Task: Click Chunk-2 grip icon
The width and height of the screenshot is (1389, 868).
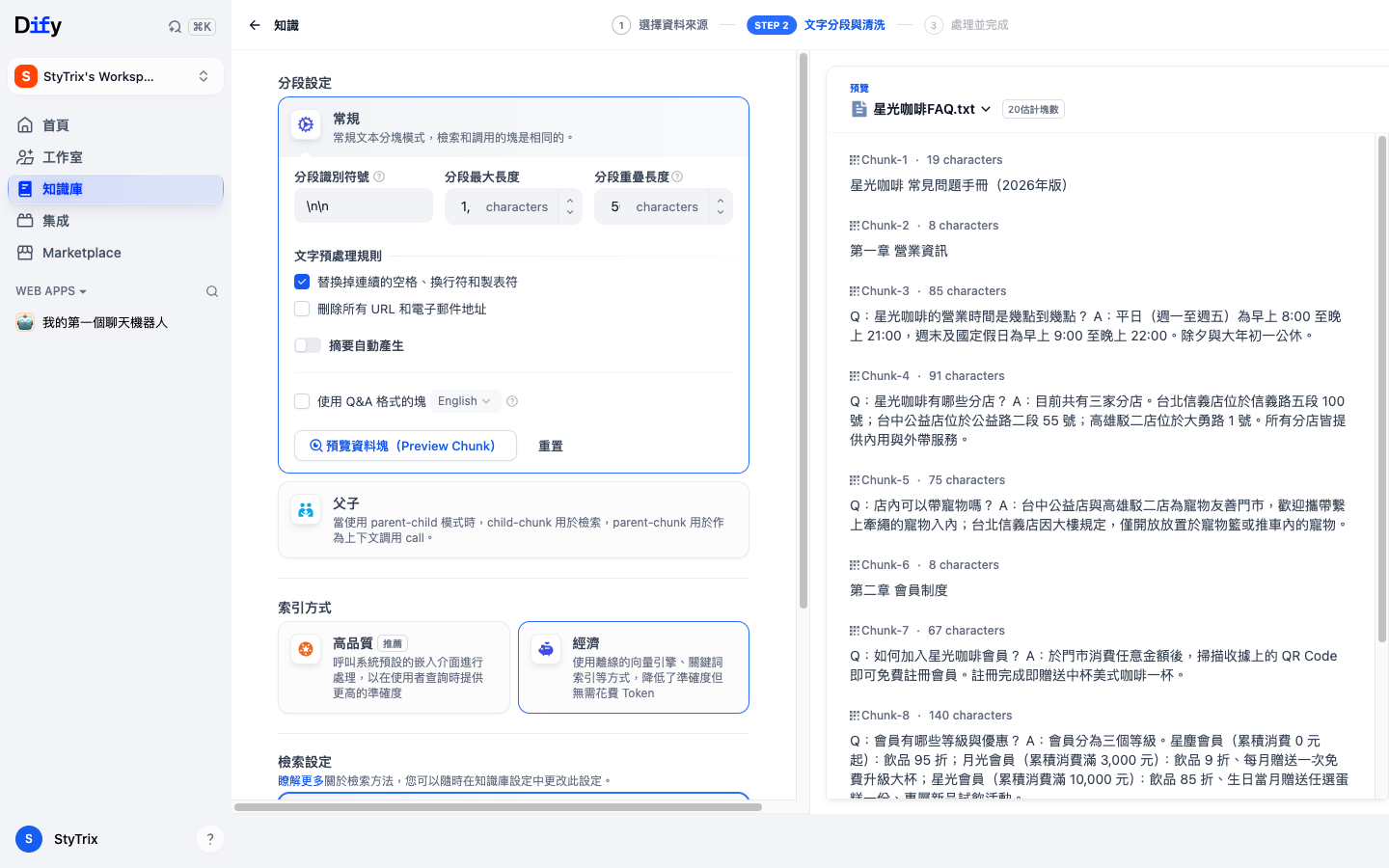Action: coord(855,226)
